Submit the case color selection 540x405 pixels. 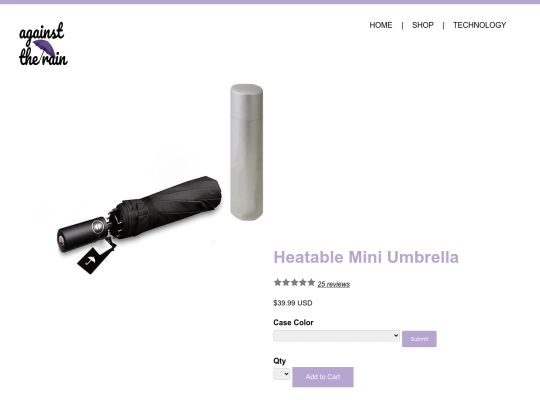[419, 339]
